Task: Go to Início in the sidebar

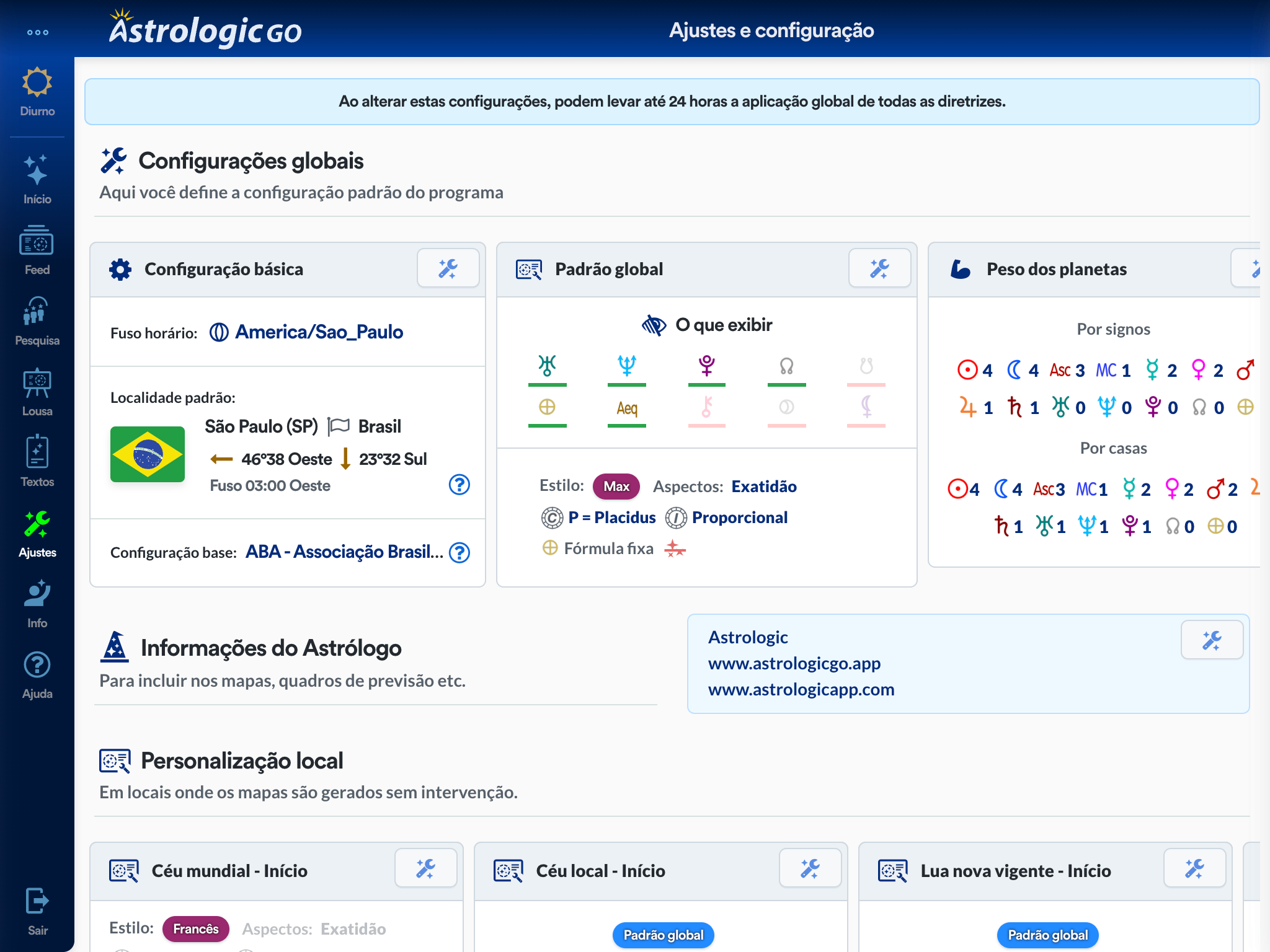Action: (x=37, y=180)
